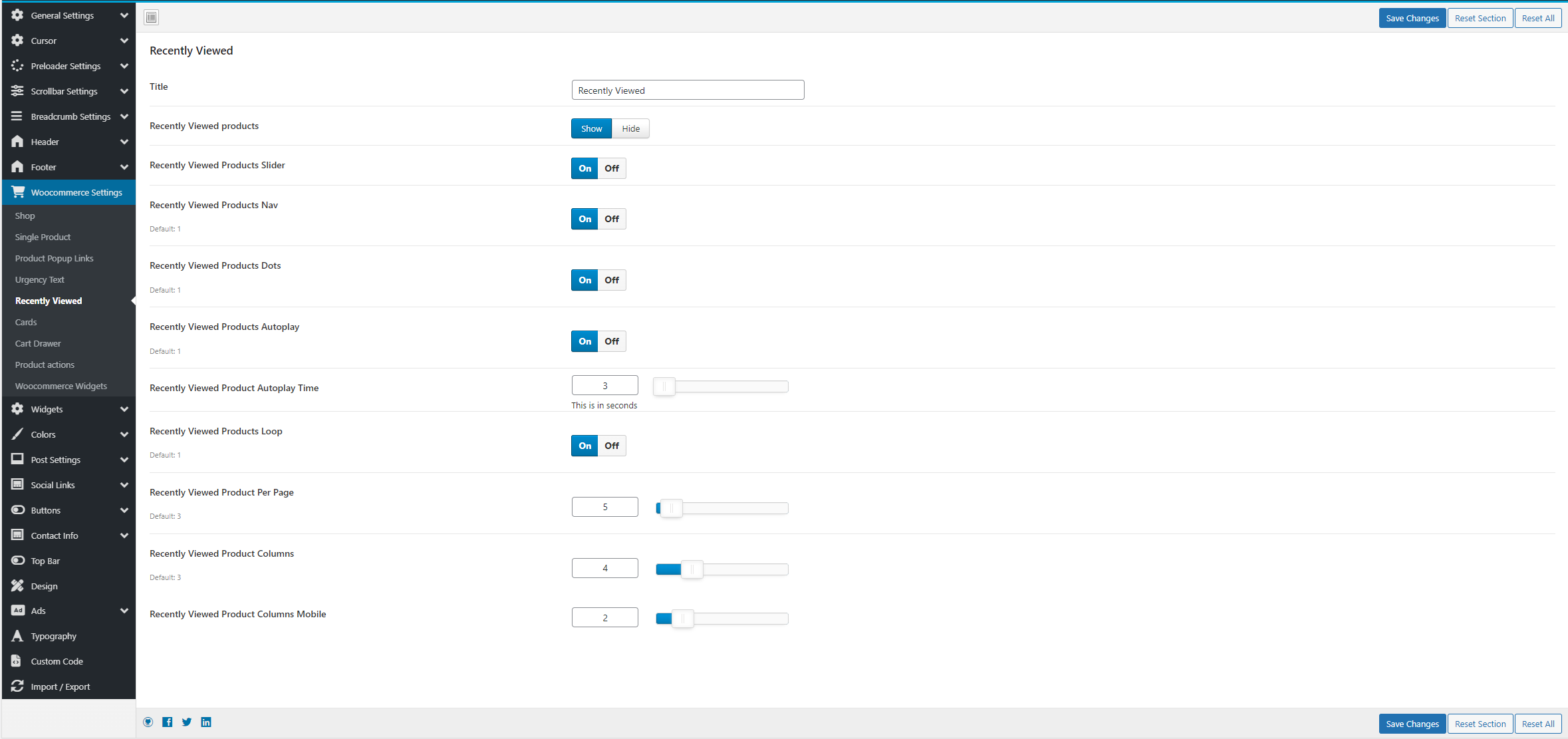Click the bottom Reset Section button
The image size is (1568, 739).
[1480, 724]
